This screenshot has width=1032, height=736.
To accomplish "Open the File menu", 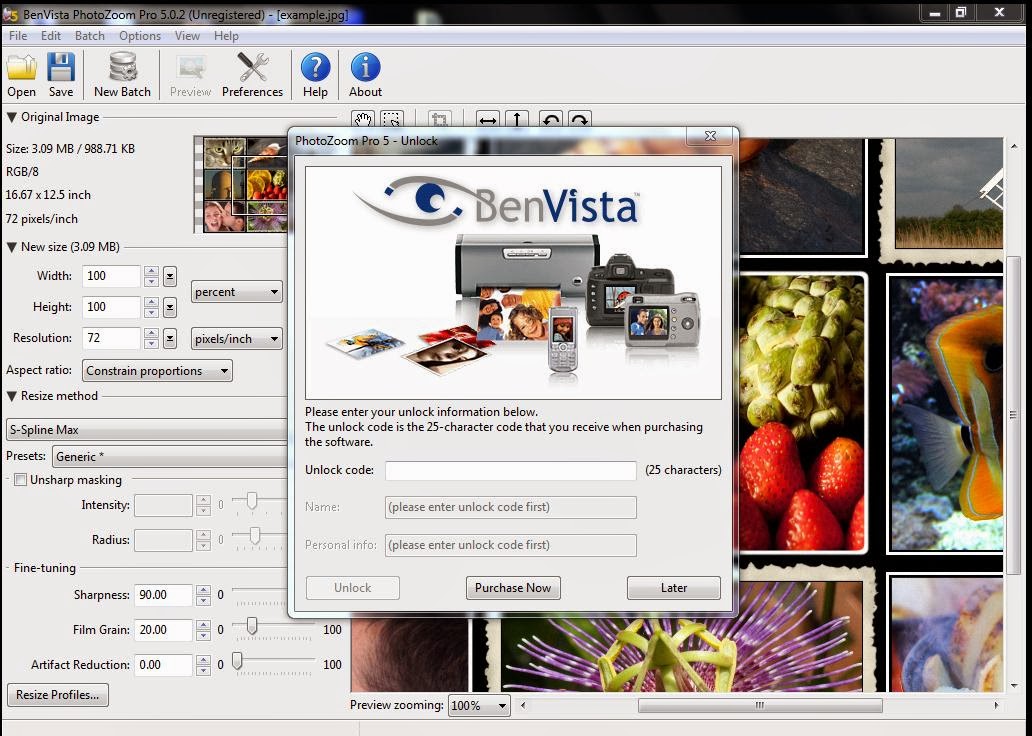I will click(18, 36).
